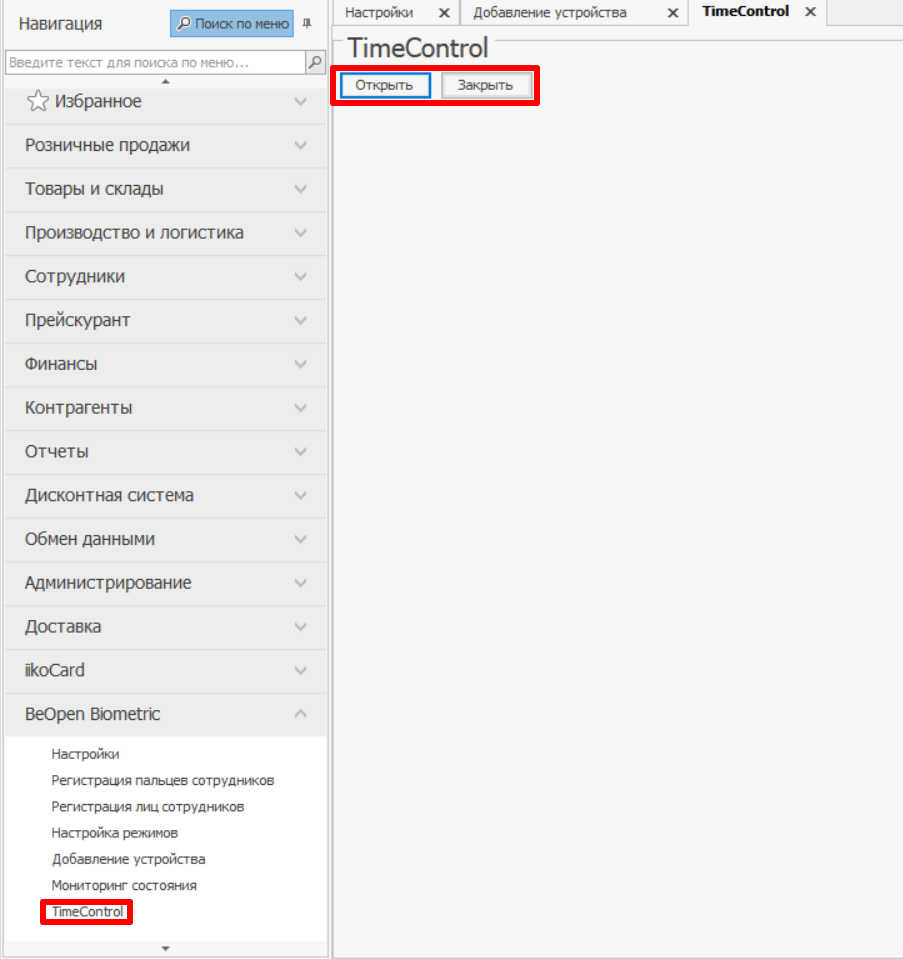Open Добавление устройства menu item

coord(128,859)
